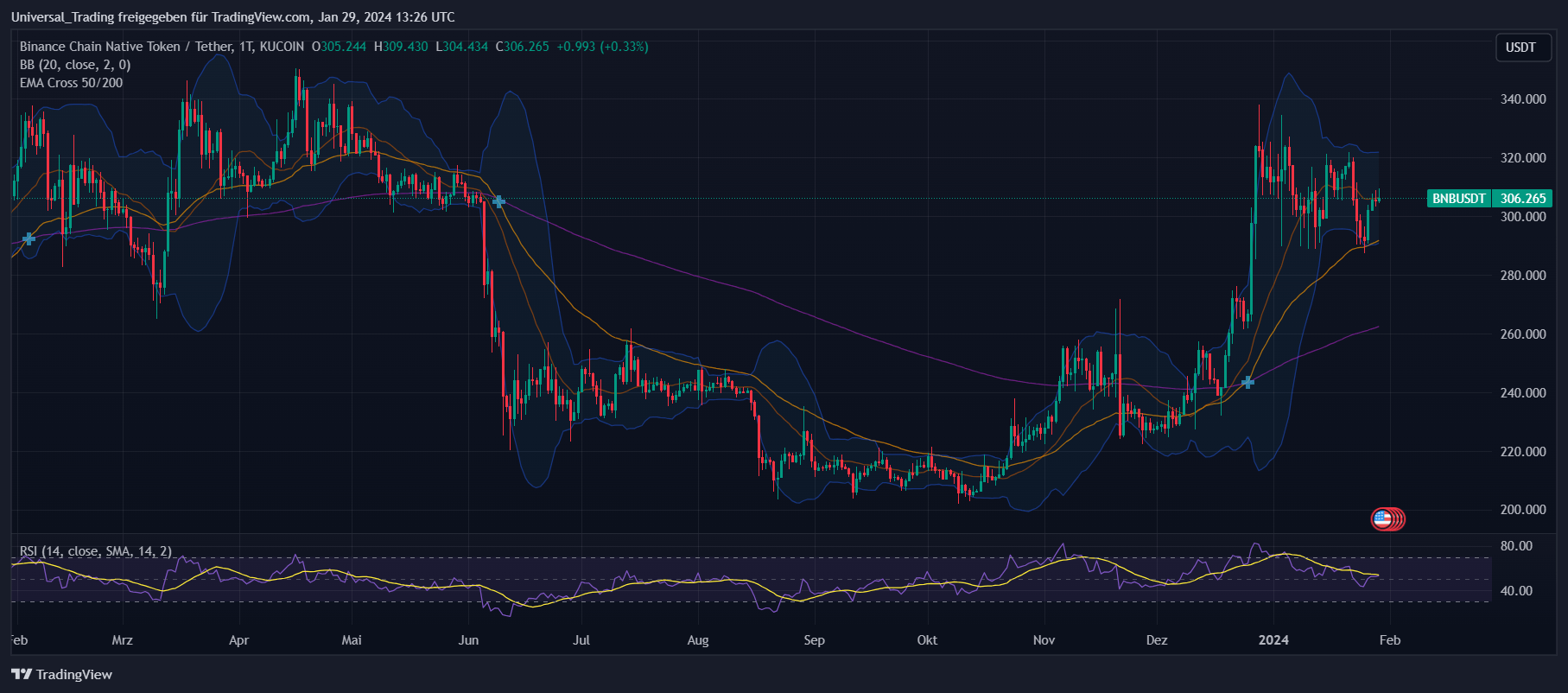The image size is (1568, 693).
Task: Click the EMA cross marker in early June
Action: 498,201
